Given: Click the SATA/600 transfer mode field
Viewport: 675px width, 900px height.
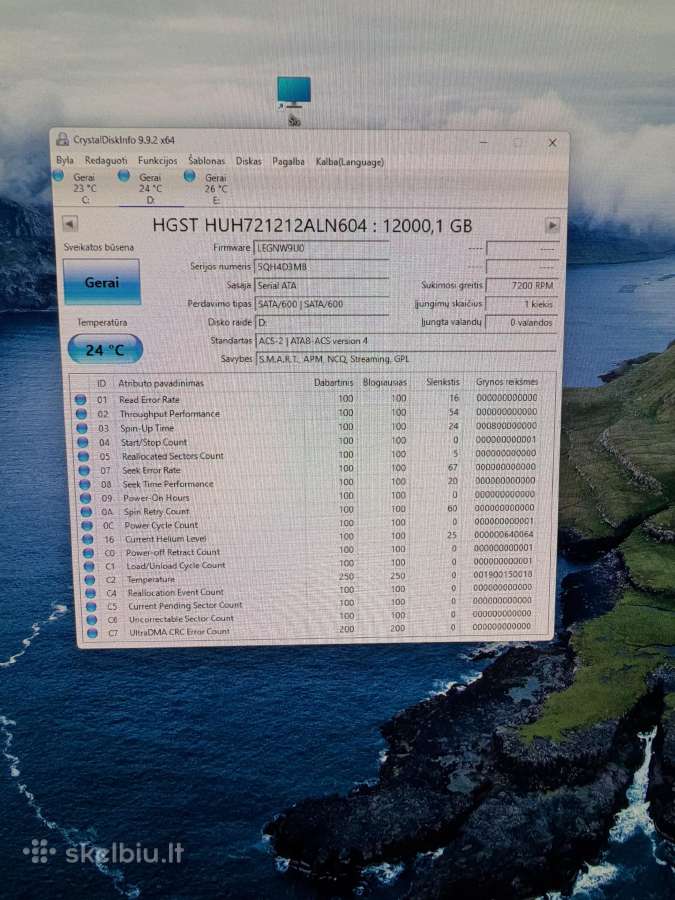Looking at the screenshot, I should pos(321,304).
